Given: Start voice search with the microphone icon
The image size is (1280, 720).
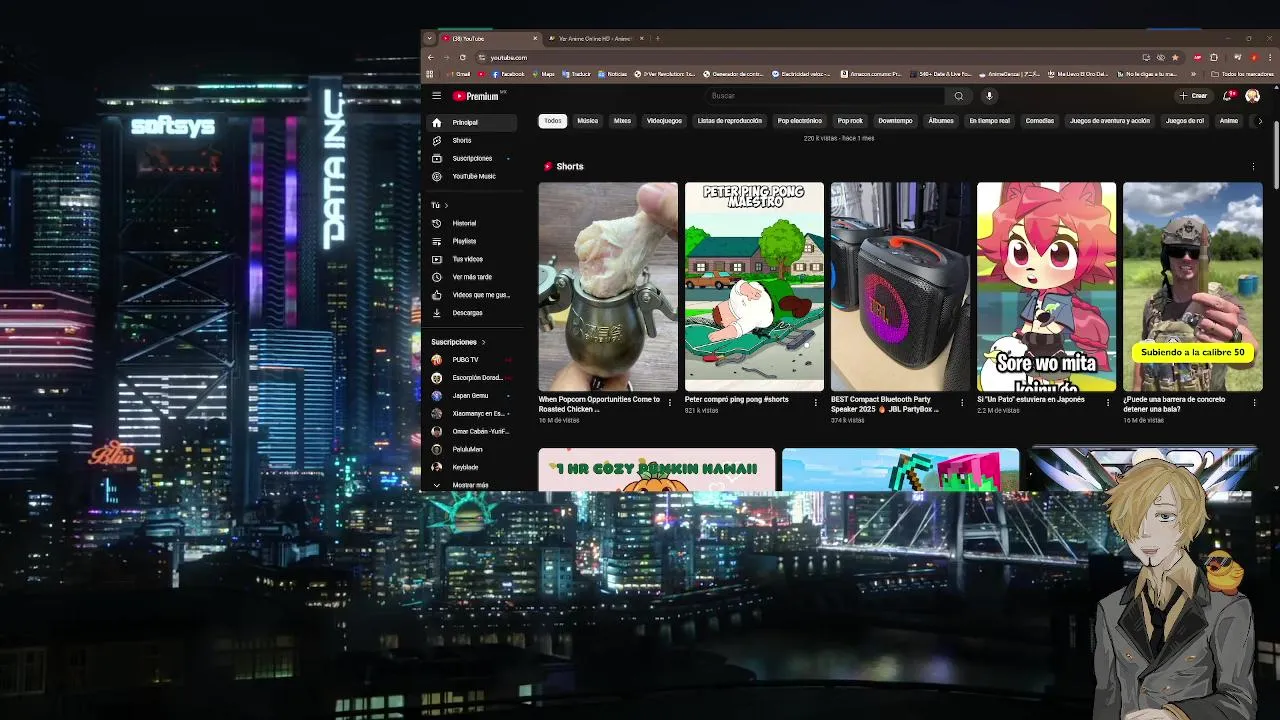Looking at the screenshot, I should click(x=989, y=96).
